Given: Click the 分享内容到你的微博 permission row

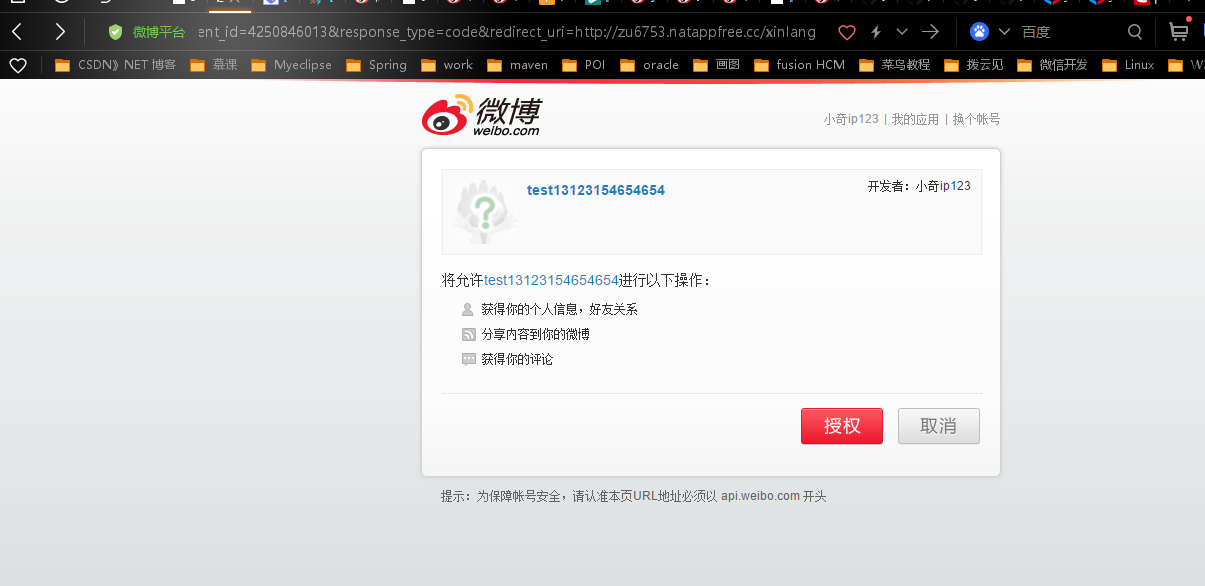Looking at the screenshot, I should coord(526,334).
